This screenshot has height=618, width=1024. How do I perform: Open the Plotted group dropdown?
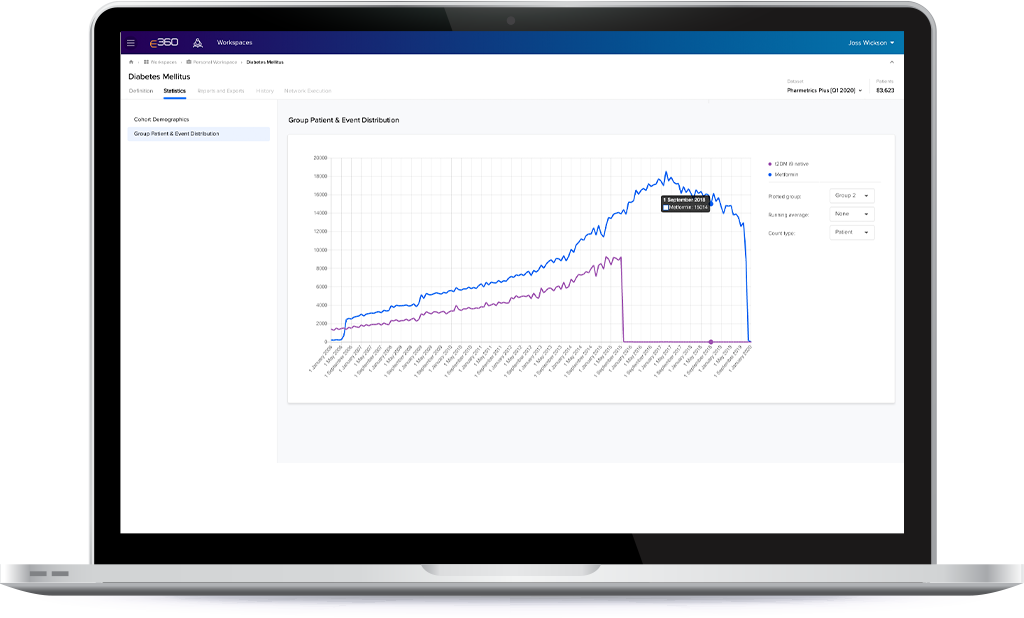click(x=852, y=196)
